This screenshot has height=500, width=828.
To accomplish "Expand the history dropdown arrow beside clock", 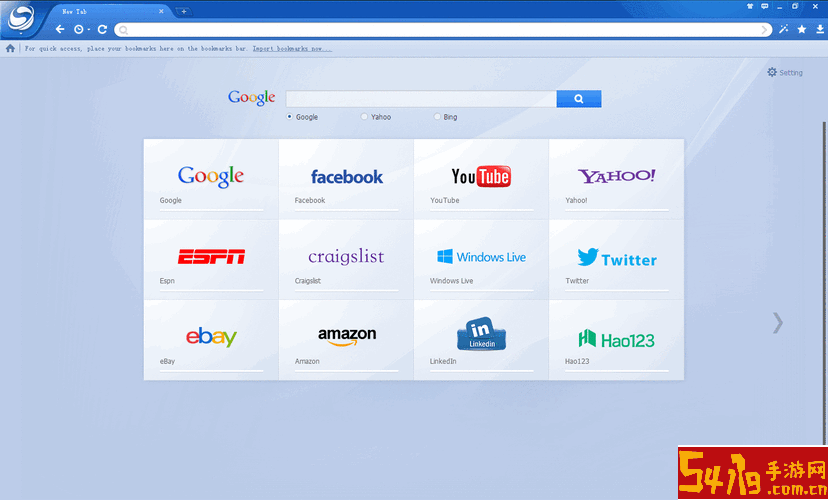I will 89,30.
